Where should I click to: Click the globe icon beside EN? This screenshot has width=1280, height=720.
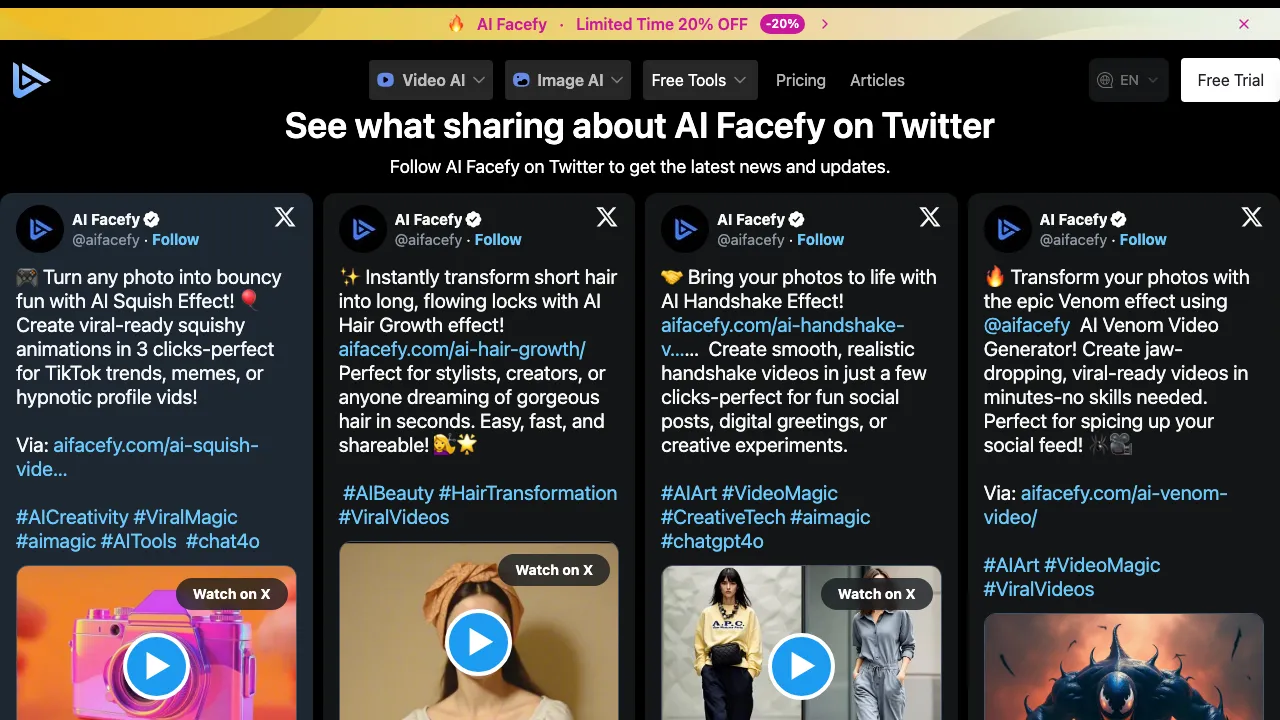[1105, 79]
